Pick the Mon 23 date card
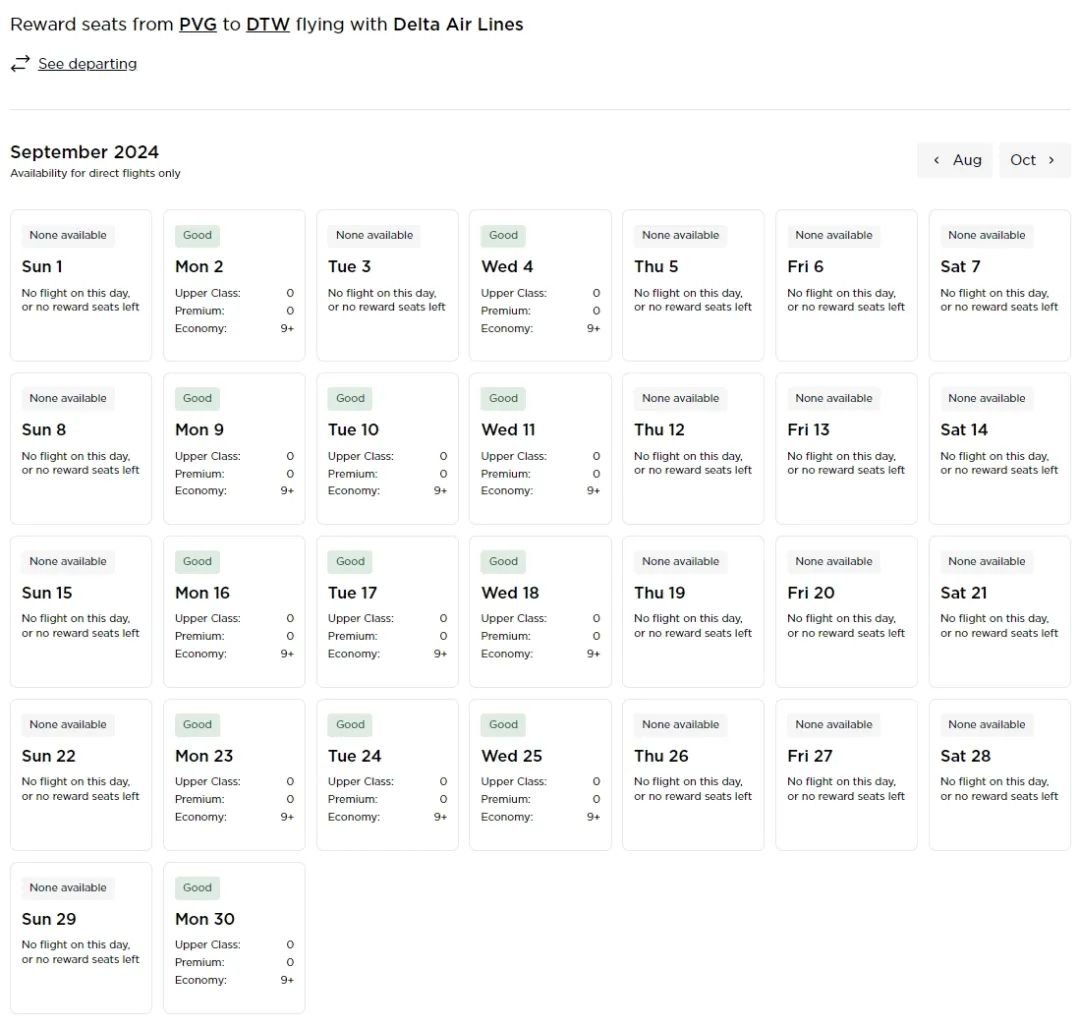Viewport: 1080px width, 1026px height. coord(234,774)
